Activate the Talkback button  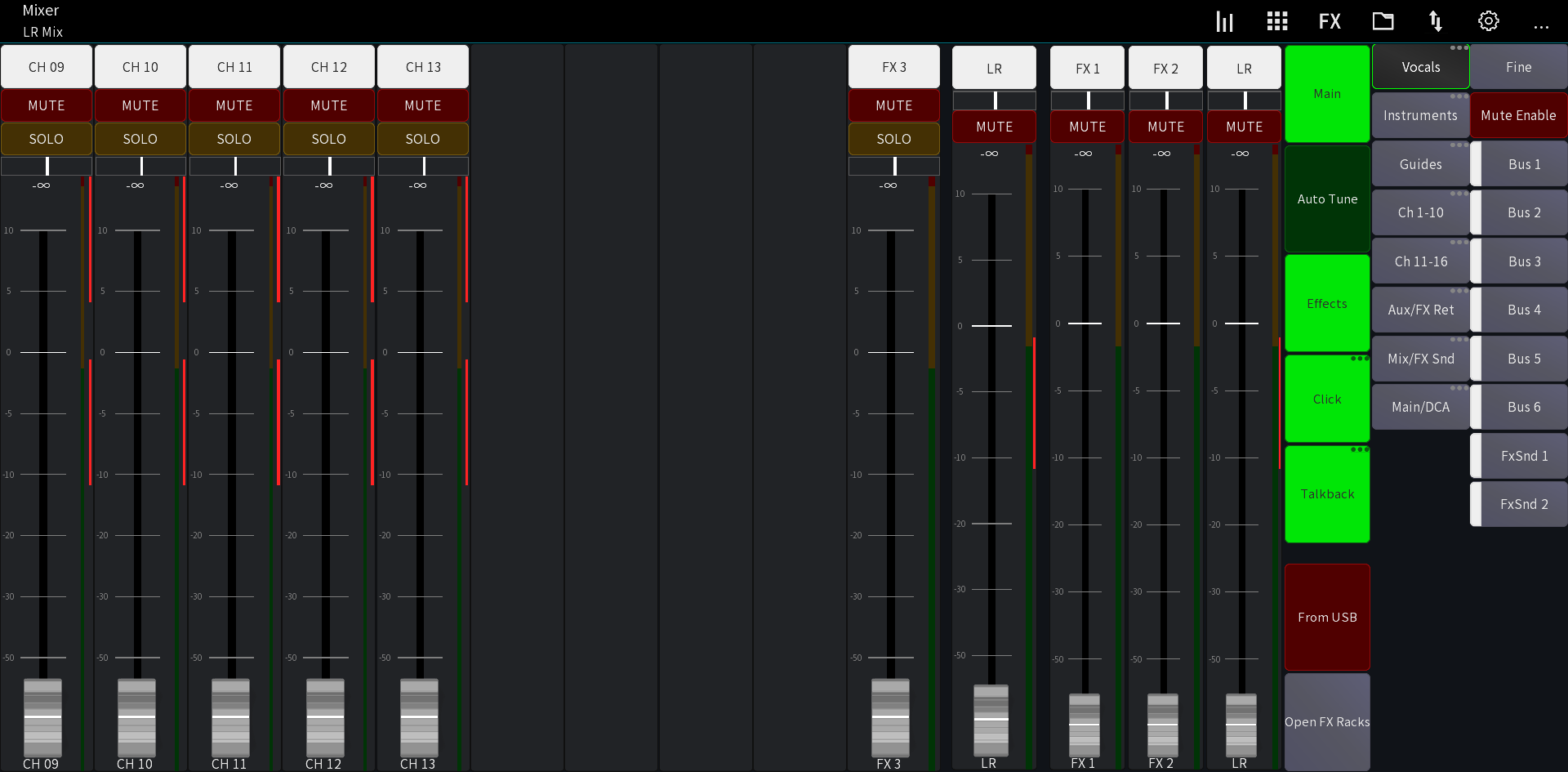pos(1326,493)
